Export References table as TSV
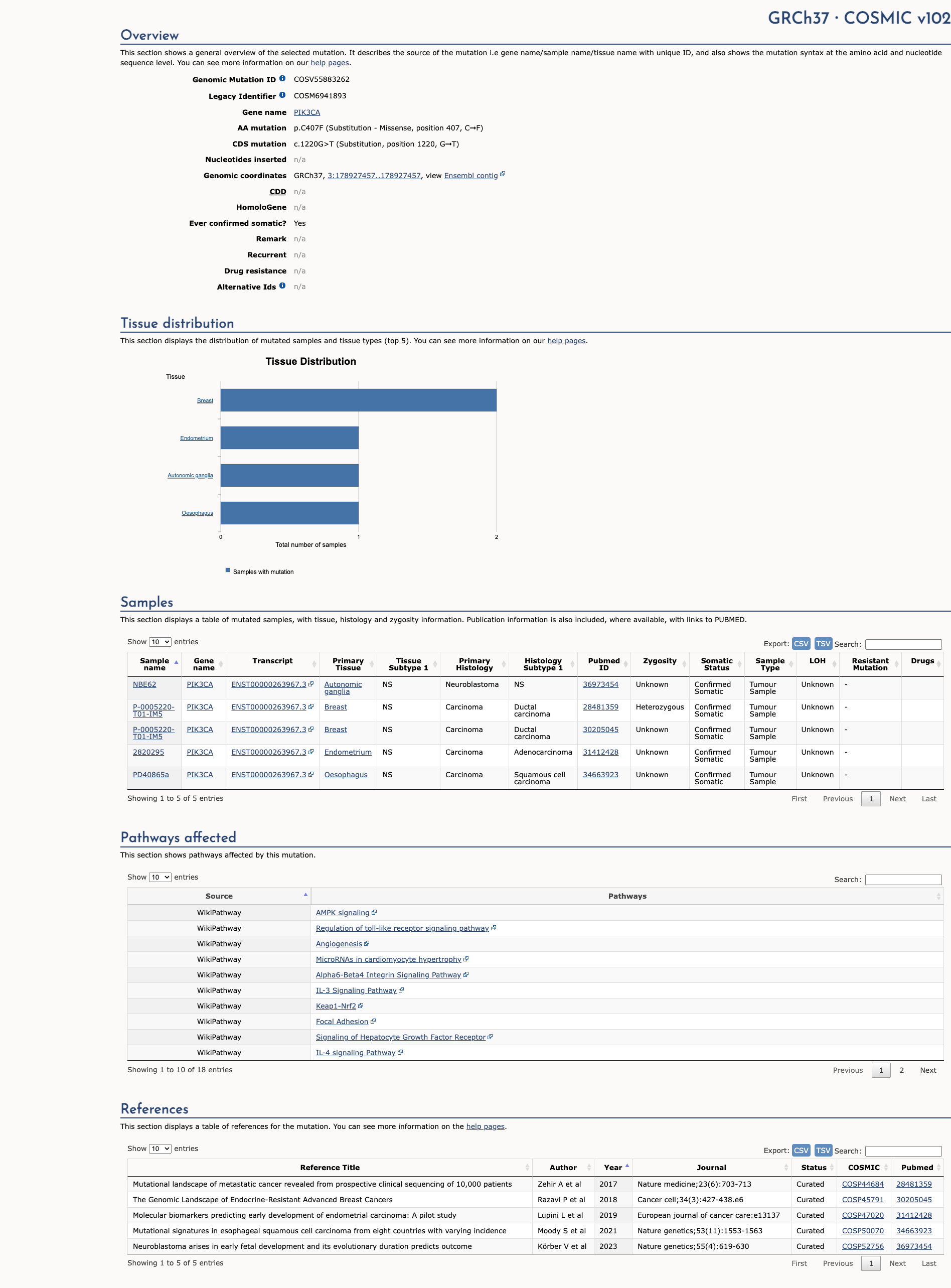The height and width of the screenshot is (1288, 951). coord(823,1151)
